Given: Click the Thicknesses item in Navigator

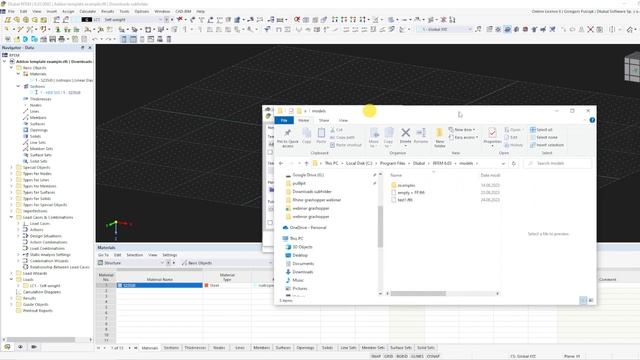Looking at the screenshot, I should point(40,99).
